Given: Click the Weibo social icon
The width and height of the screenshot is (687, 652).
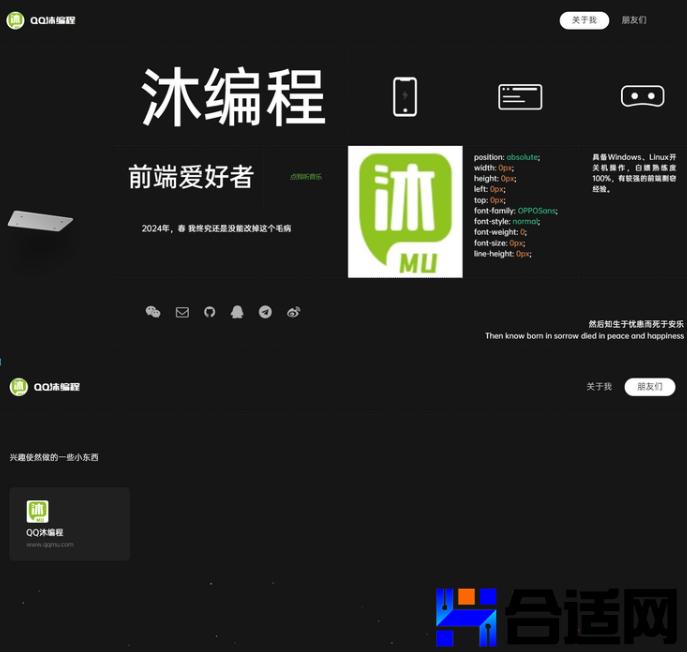Looking at the screenshot, I should click(293, 312).
